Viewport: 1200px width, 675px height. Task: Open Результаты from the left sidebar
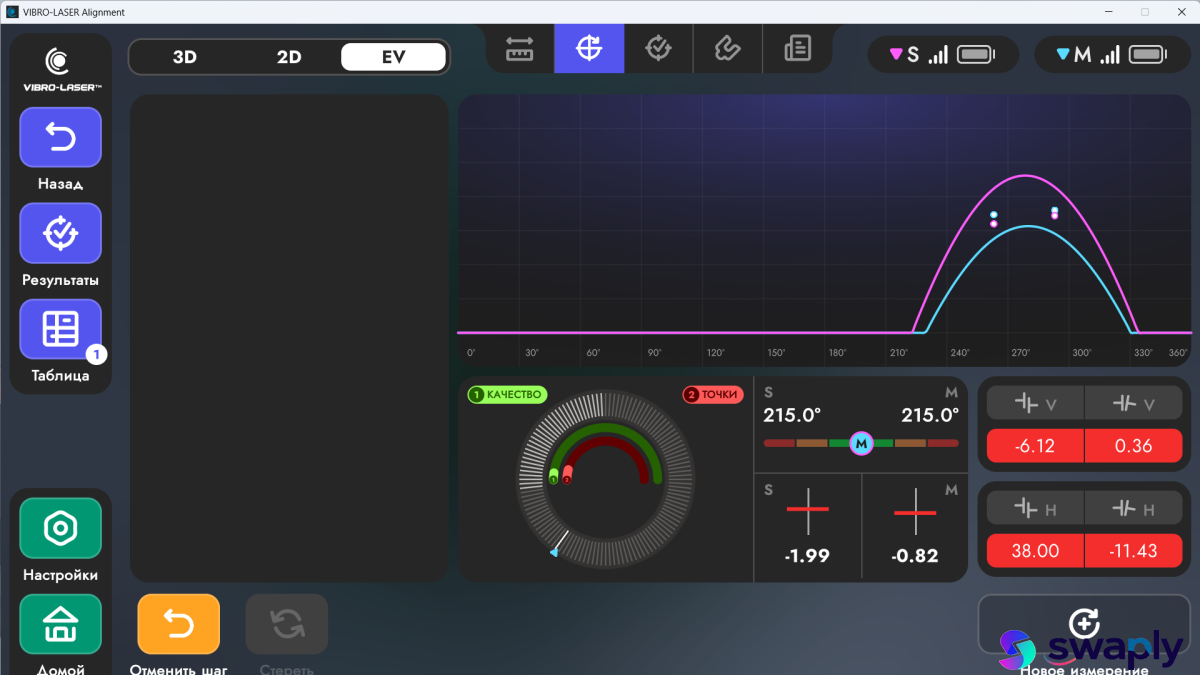tap(60, 233)
